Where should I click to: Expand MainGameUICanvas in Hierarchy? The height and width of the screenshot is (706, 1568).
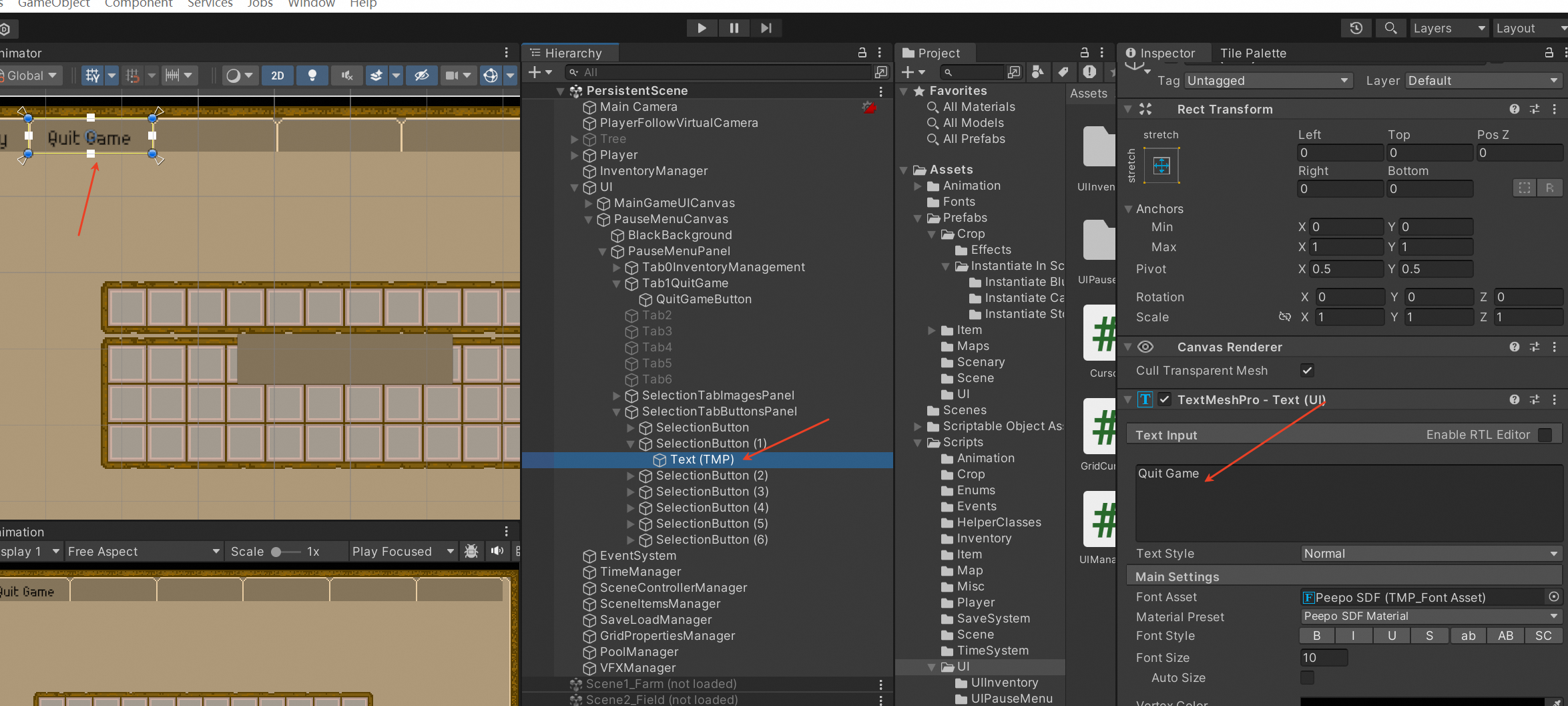(589, 203)
